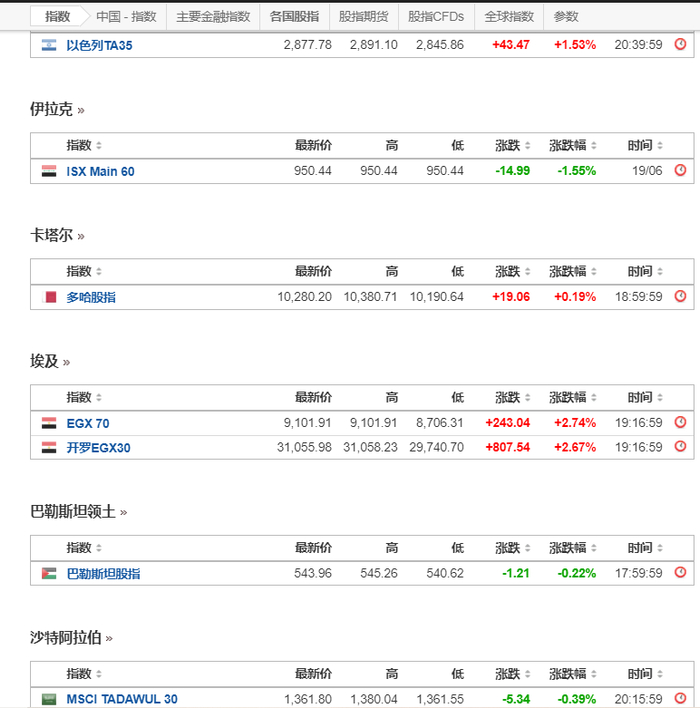Sort the 巴勒斯坦领土 table by 指数 name
The image size is (700, 708).
[84, 547]
